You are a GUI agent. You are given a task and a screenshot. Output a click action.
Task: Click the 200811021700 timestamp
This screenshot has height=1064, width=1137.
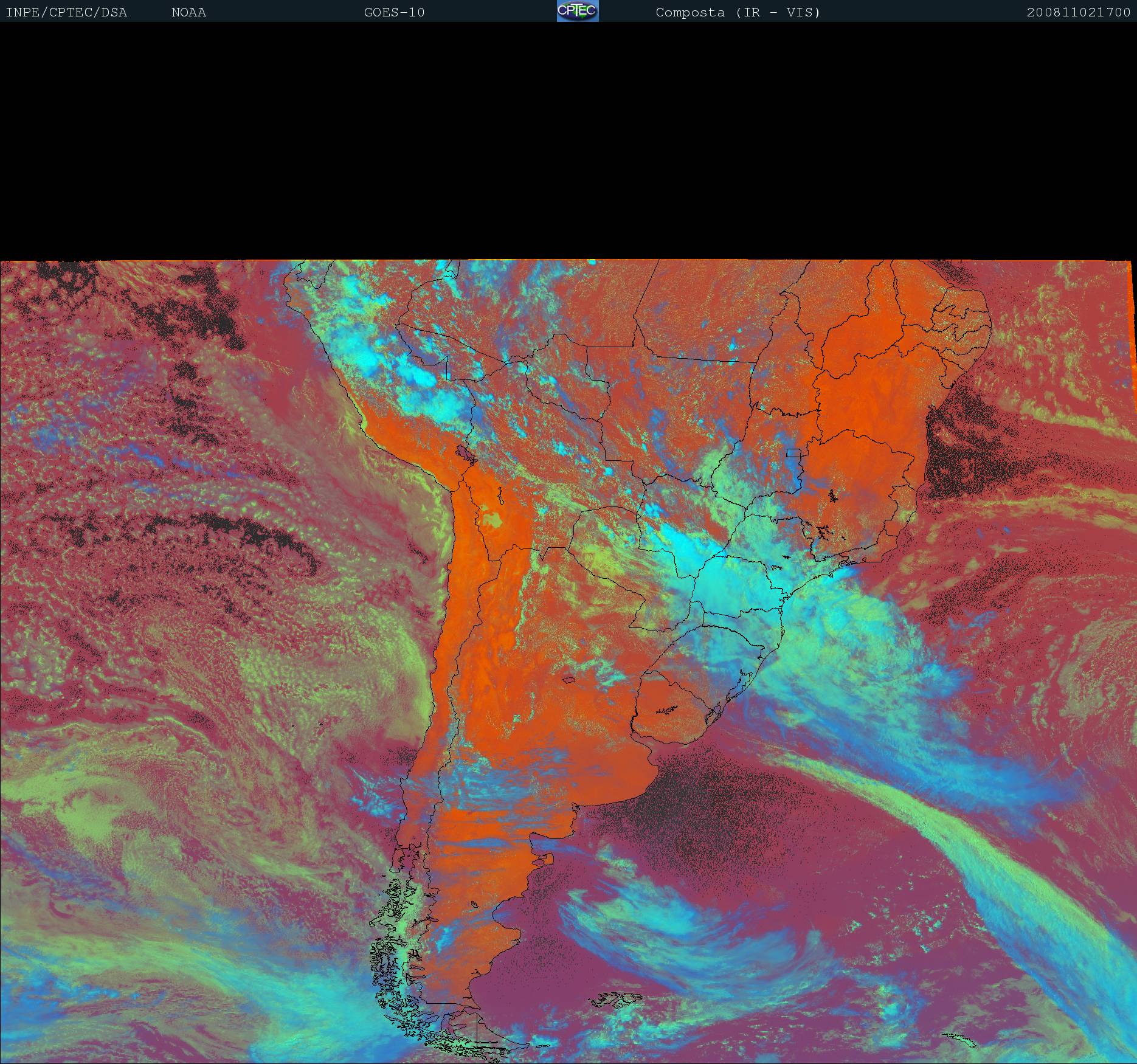[1078, 12]
